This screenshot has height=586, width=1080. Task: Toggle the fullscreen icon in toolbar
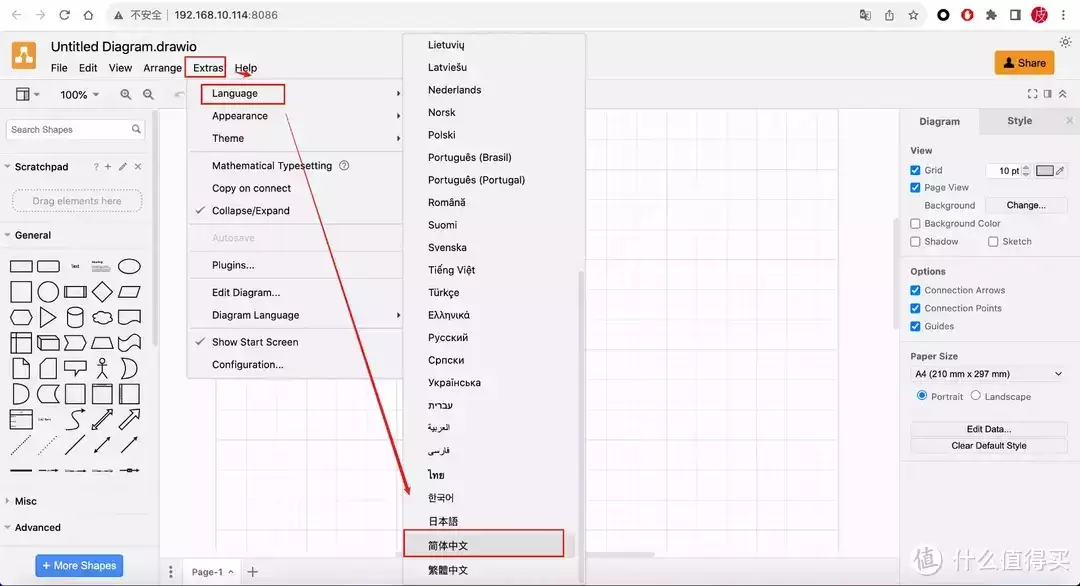point(1032,94)
